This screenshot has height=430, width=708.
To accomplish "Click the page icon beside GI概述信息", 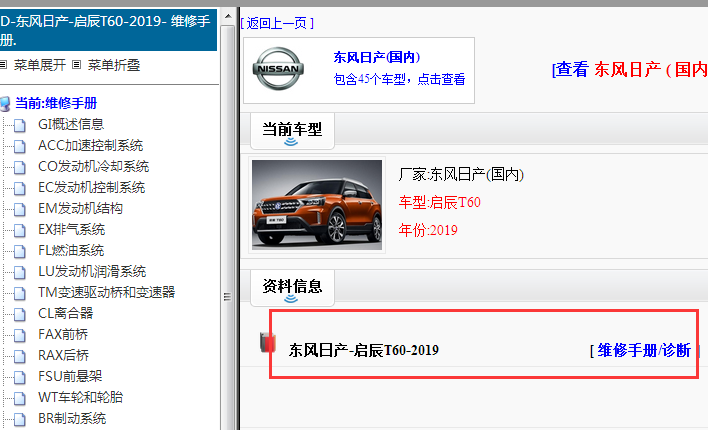I will pyautogui.click(x=19, y=125).
